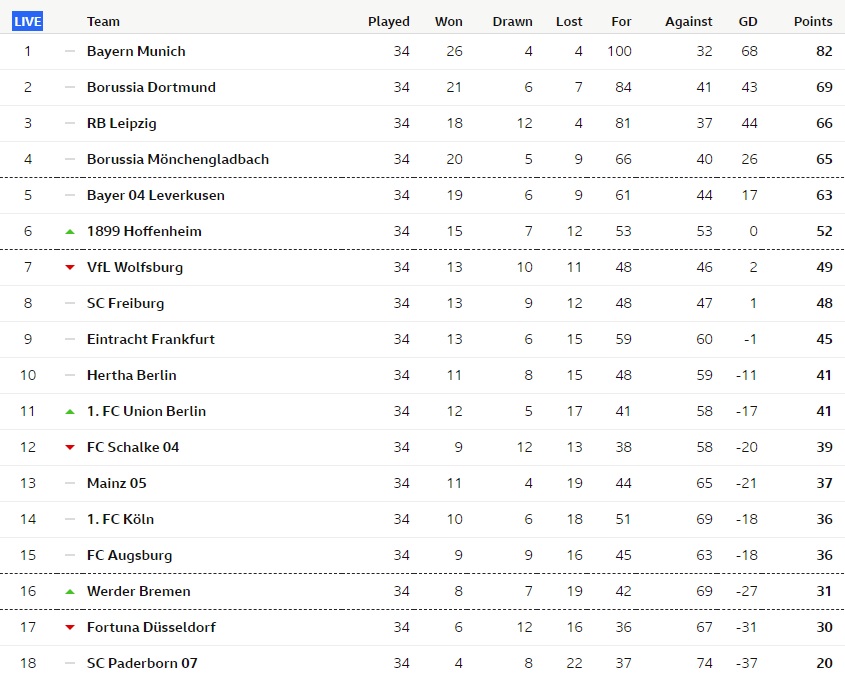Open the RB Leipzig team link
This screenshot has width=845, height=678.
pos(122,123)
